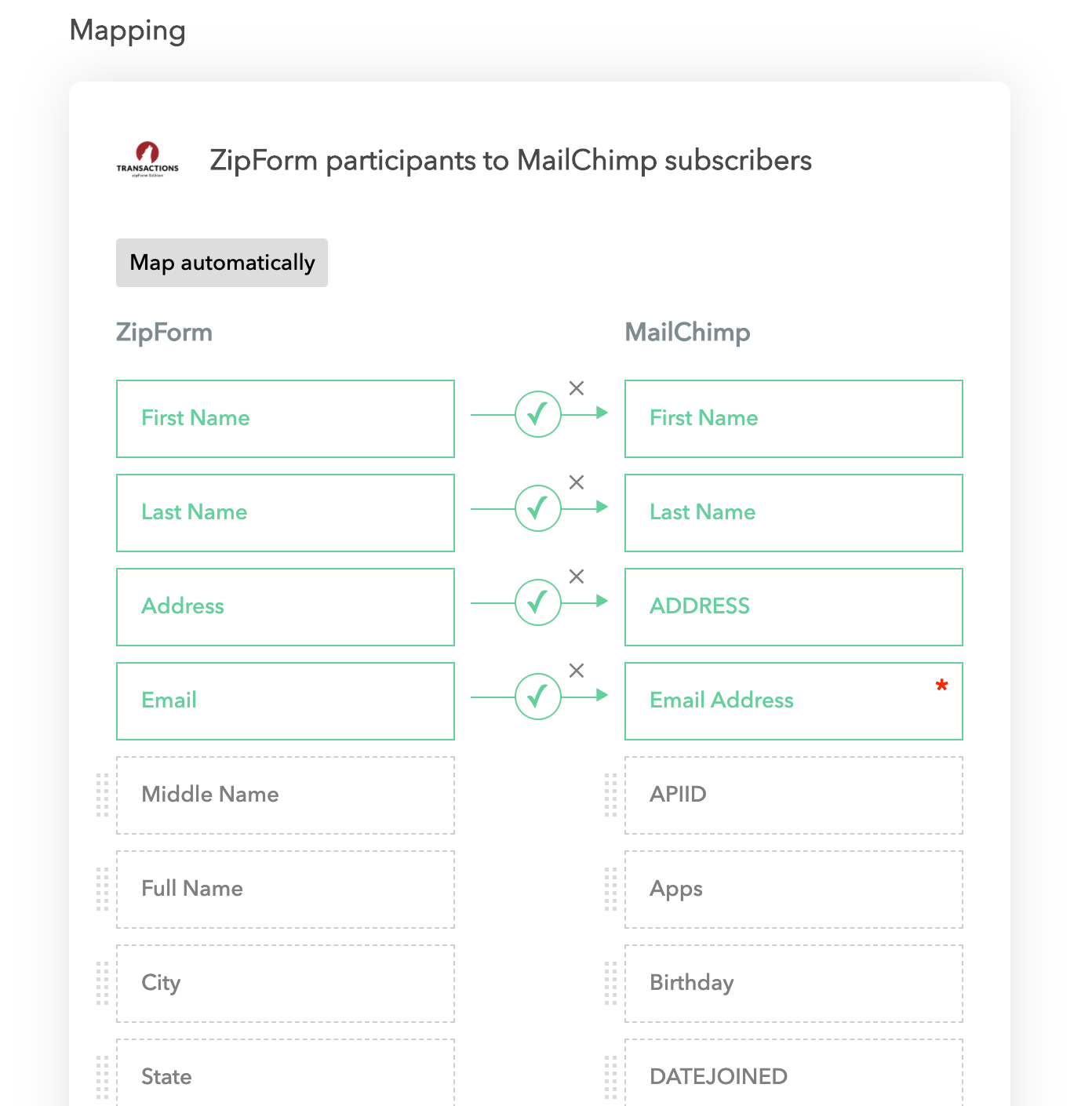Viewport: 1092px width, 1106px height.
Task: Click the Map automatically button
Action: [222, 263]
